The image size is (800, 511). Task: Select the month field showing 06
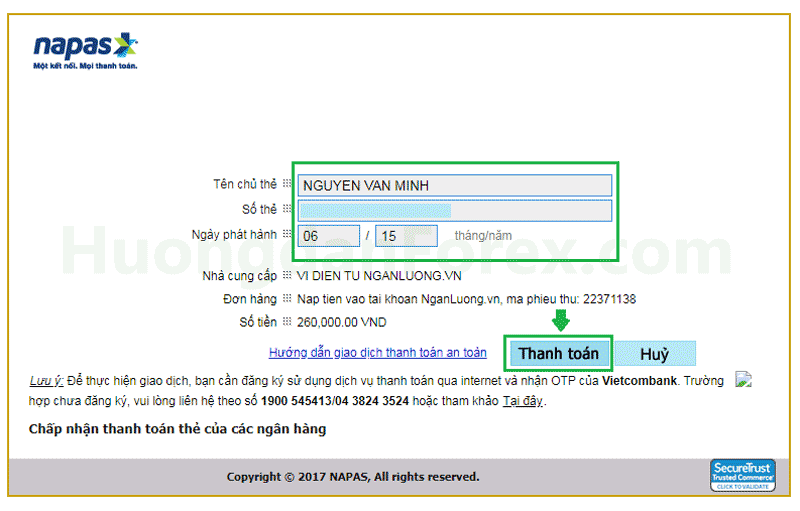329,236
